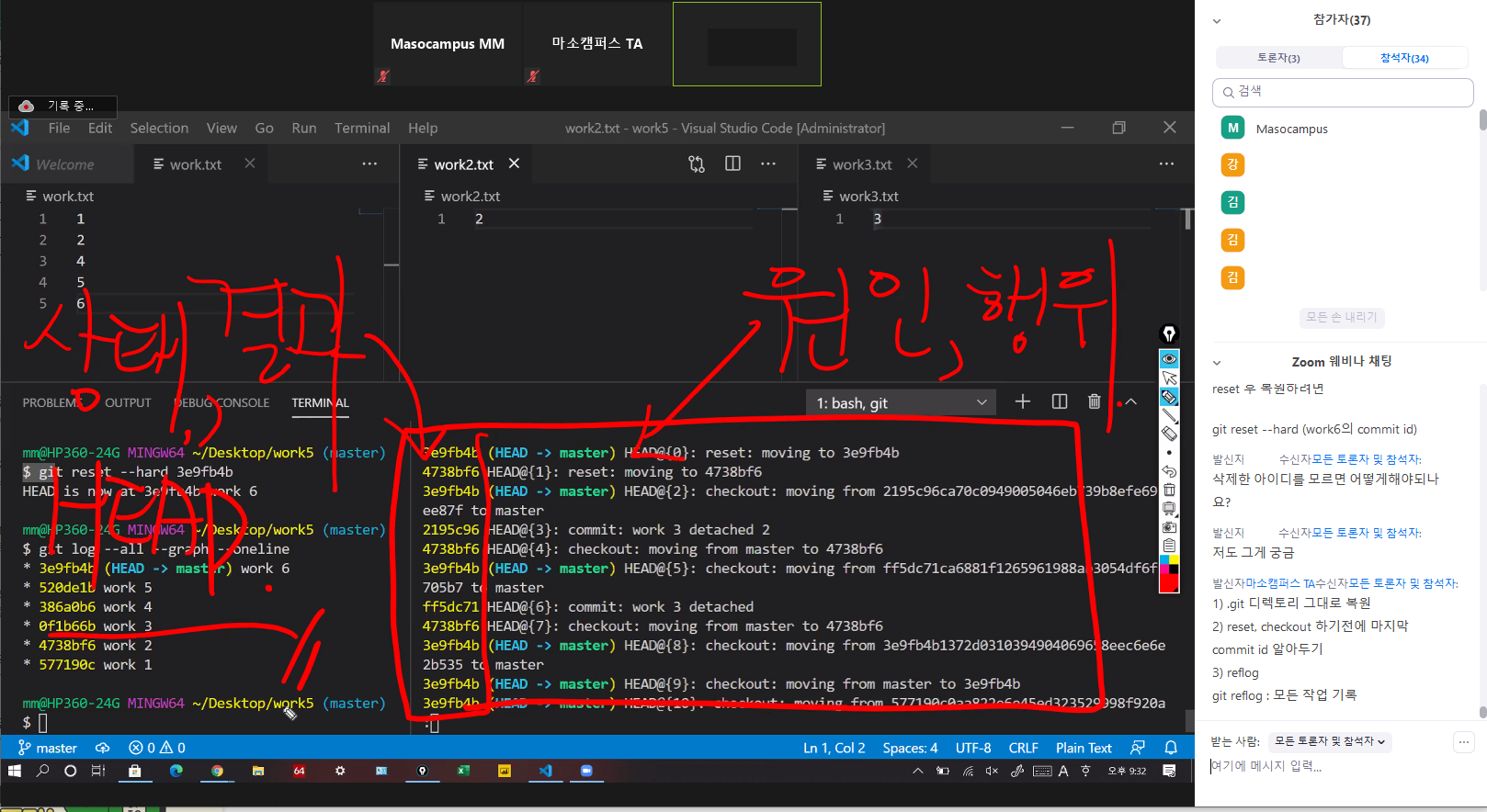
Task: Split the work2.txt editor to the right
Action: pos(732,164)
